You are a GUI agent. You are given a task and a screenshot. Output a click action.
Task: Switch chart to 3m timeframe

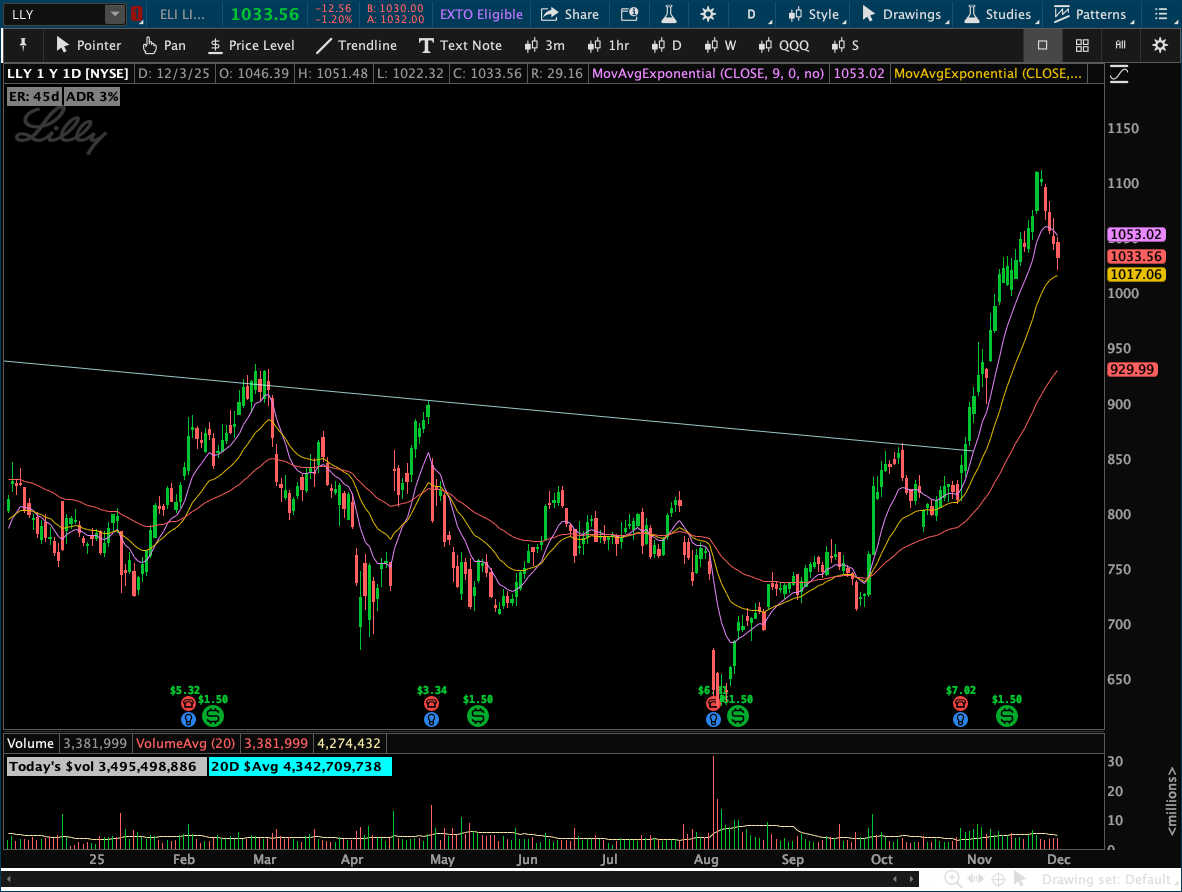click(544, 45)
